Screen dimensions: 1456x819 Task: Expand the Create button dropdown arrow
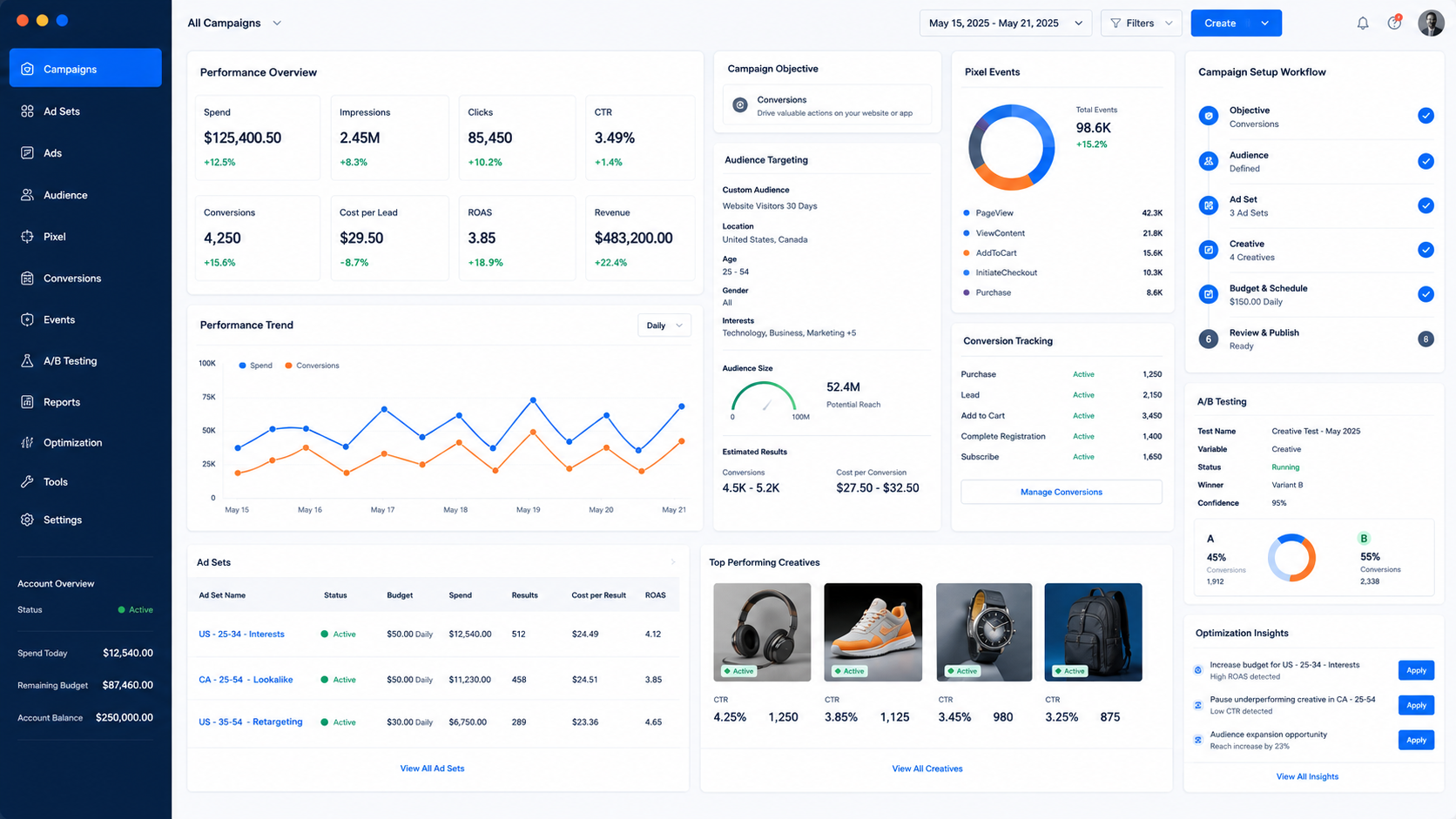point(1264,23)
